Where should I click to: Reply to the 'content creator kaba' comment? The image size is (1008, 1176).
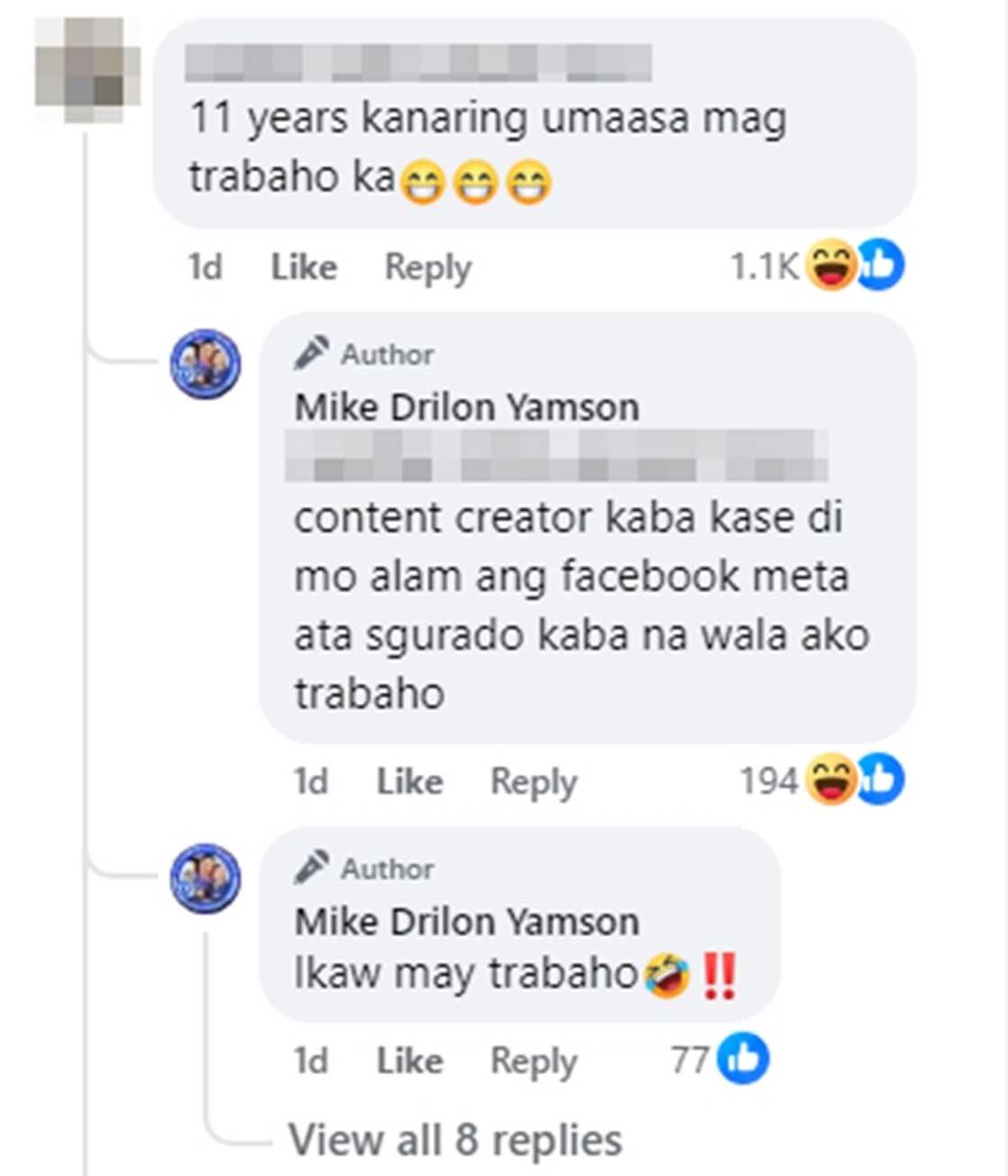(534, 782)
